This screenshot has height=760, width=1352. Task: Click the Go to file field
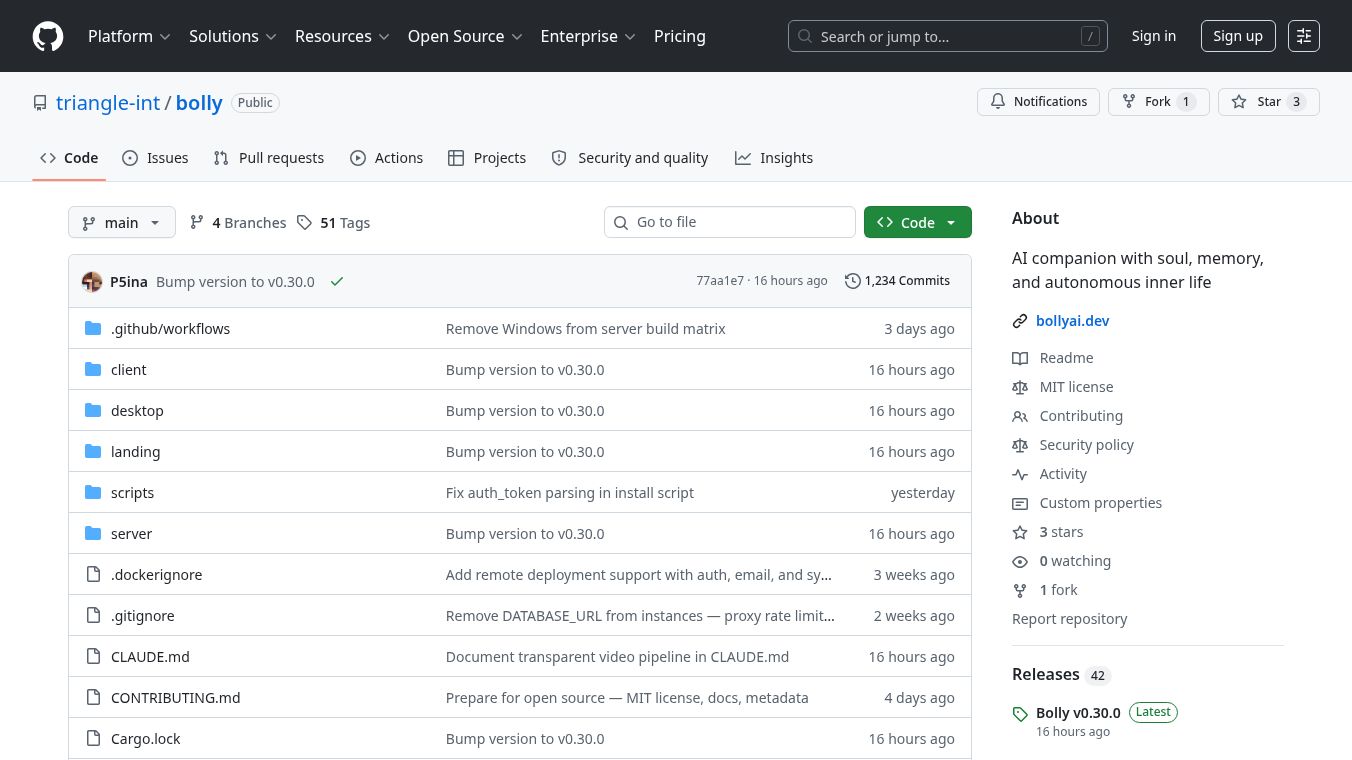(x=740, y=222)
